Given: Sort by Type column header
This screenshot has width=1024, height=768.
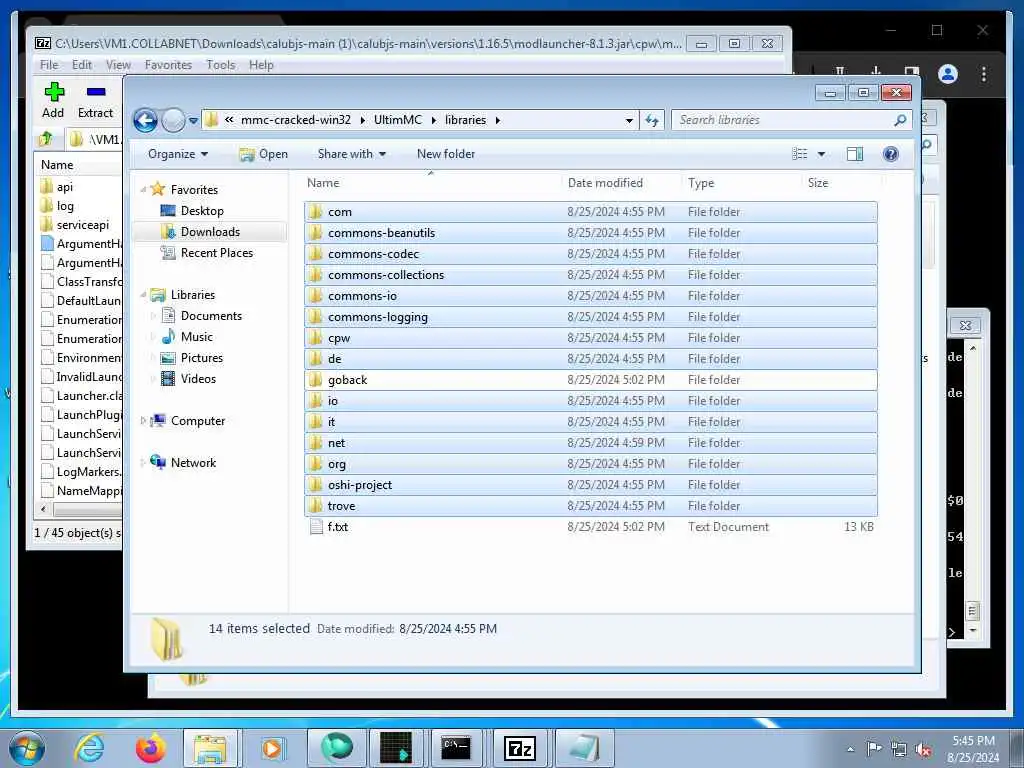Looking at the screenshot, I should (701, 183).
